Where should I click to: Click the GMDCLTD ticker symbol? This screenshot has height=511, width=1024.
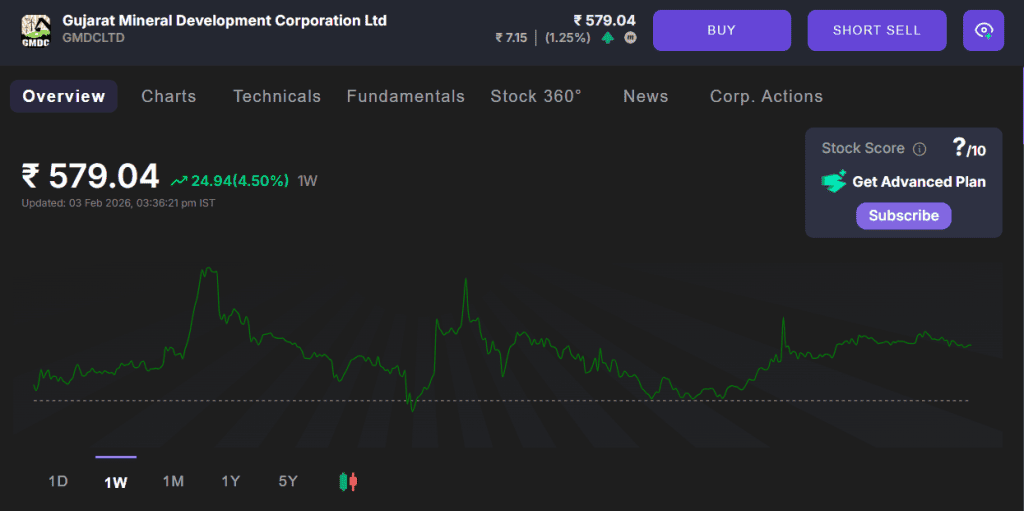click(93, 38)
